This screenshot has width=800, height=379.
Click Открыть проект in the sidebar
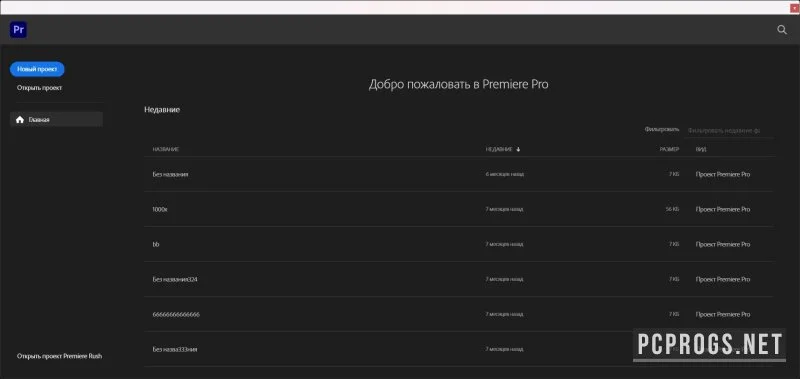(x=39, y=88)
